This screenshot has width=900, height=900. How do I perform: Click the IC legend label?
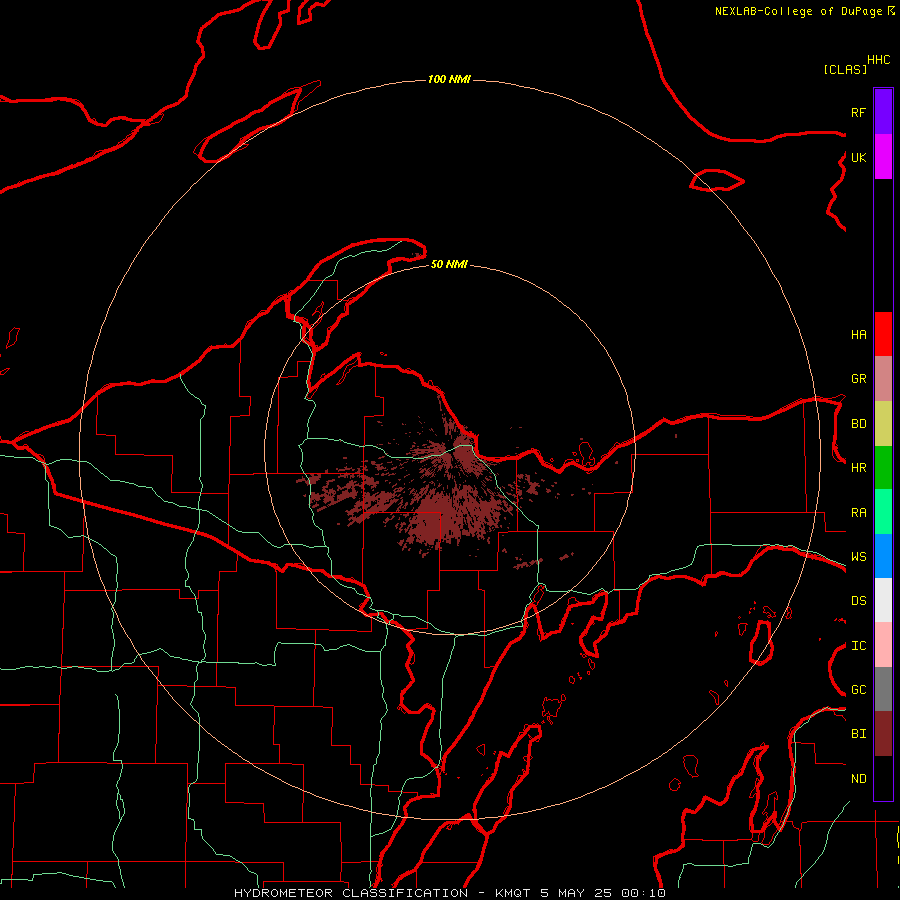(858, 646)
